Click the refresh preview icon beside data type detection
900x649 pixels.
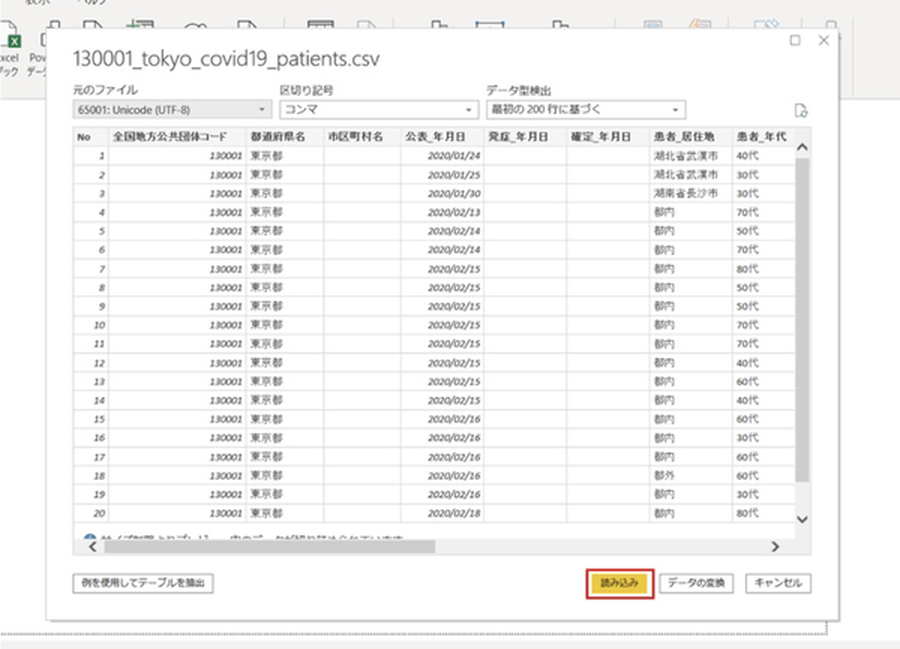click(x=800, y=111)
